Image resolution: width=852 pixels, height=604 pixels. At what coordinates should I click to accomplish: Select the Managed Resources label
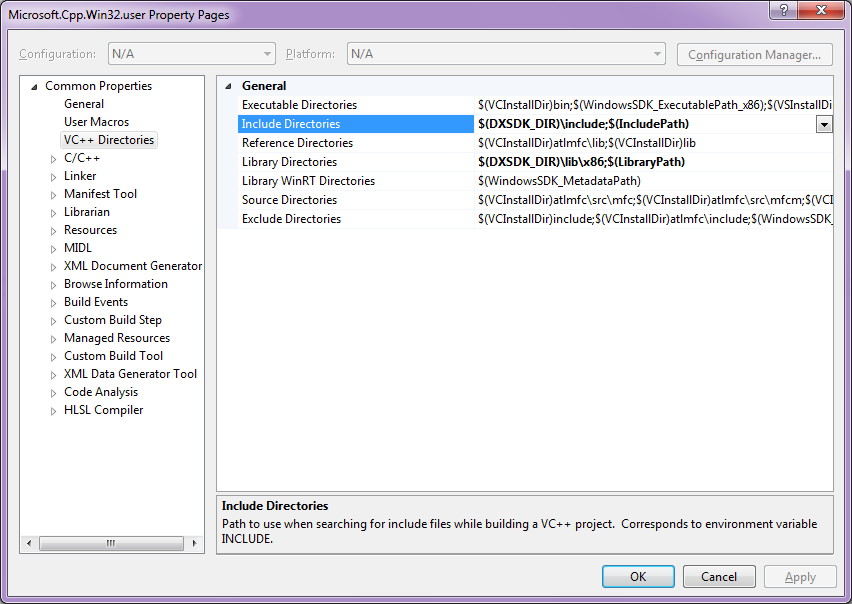click(117, 337)
